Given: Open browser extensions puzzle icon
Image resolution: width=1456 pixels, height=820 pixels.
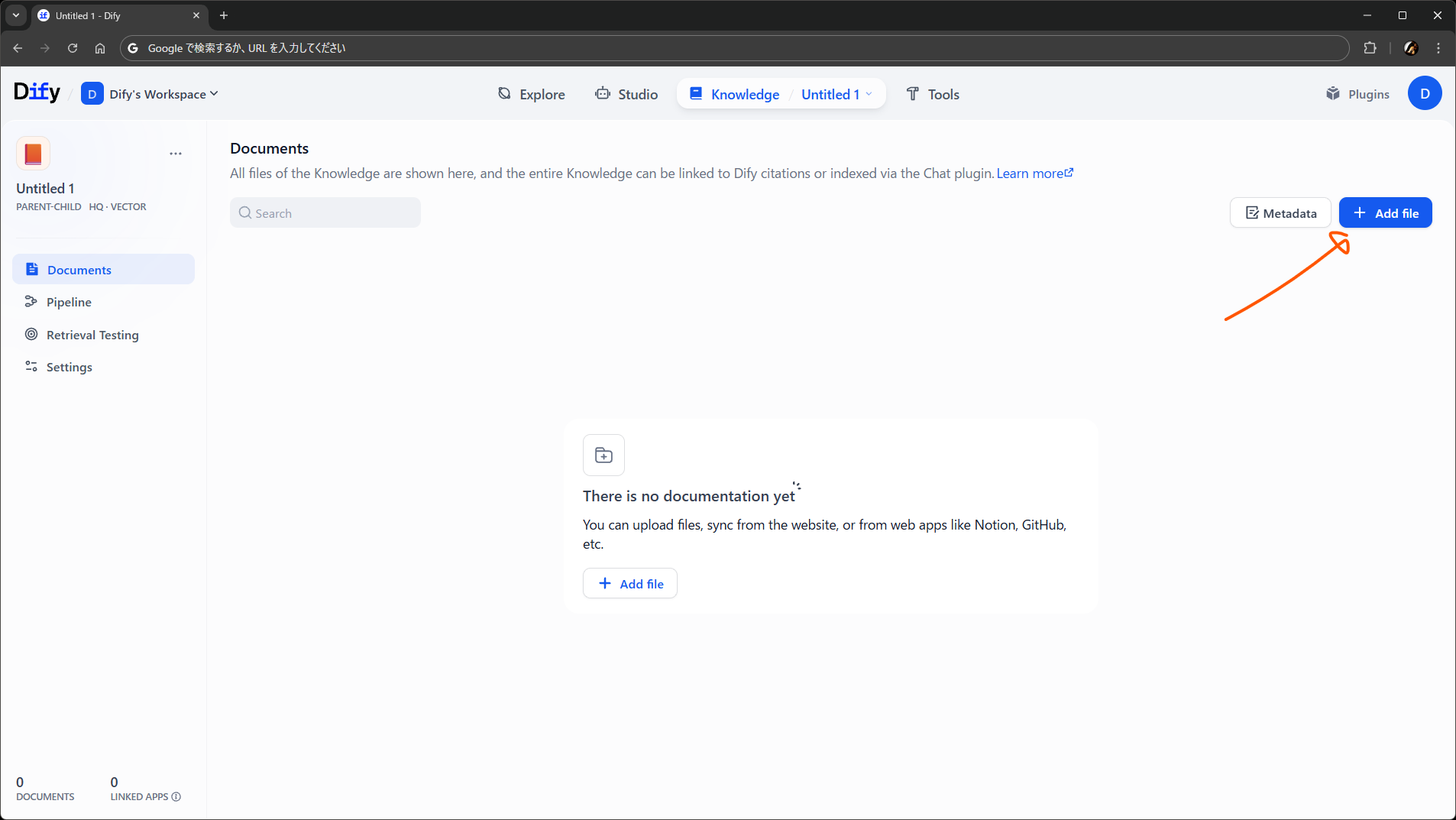Looking at the screenshot, I should pos(1370,48).
